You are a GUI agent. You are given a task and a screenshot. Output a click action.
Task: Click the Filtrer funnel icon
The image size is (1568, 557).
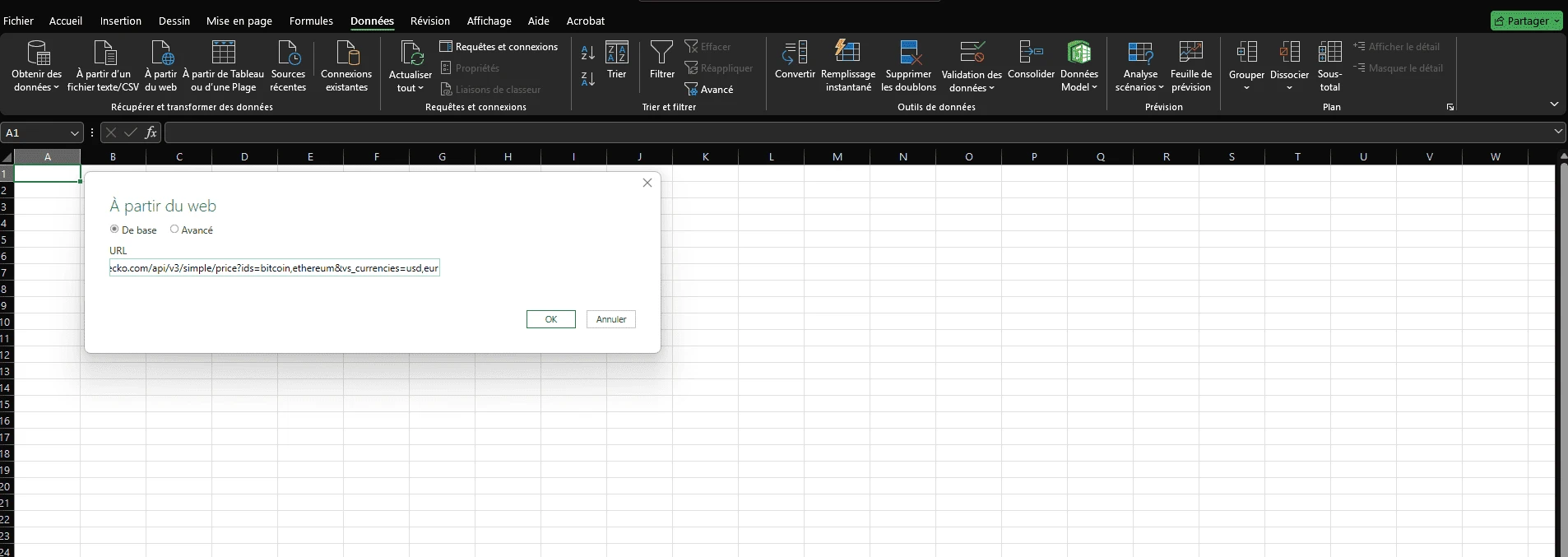coord(661,53)
